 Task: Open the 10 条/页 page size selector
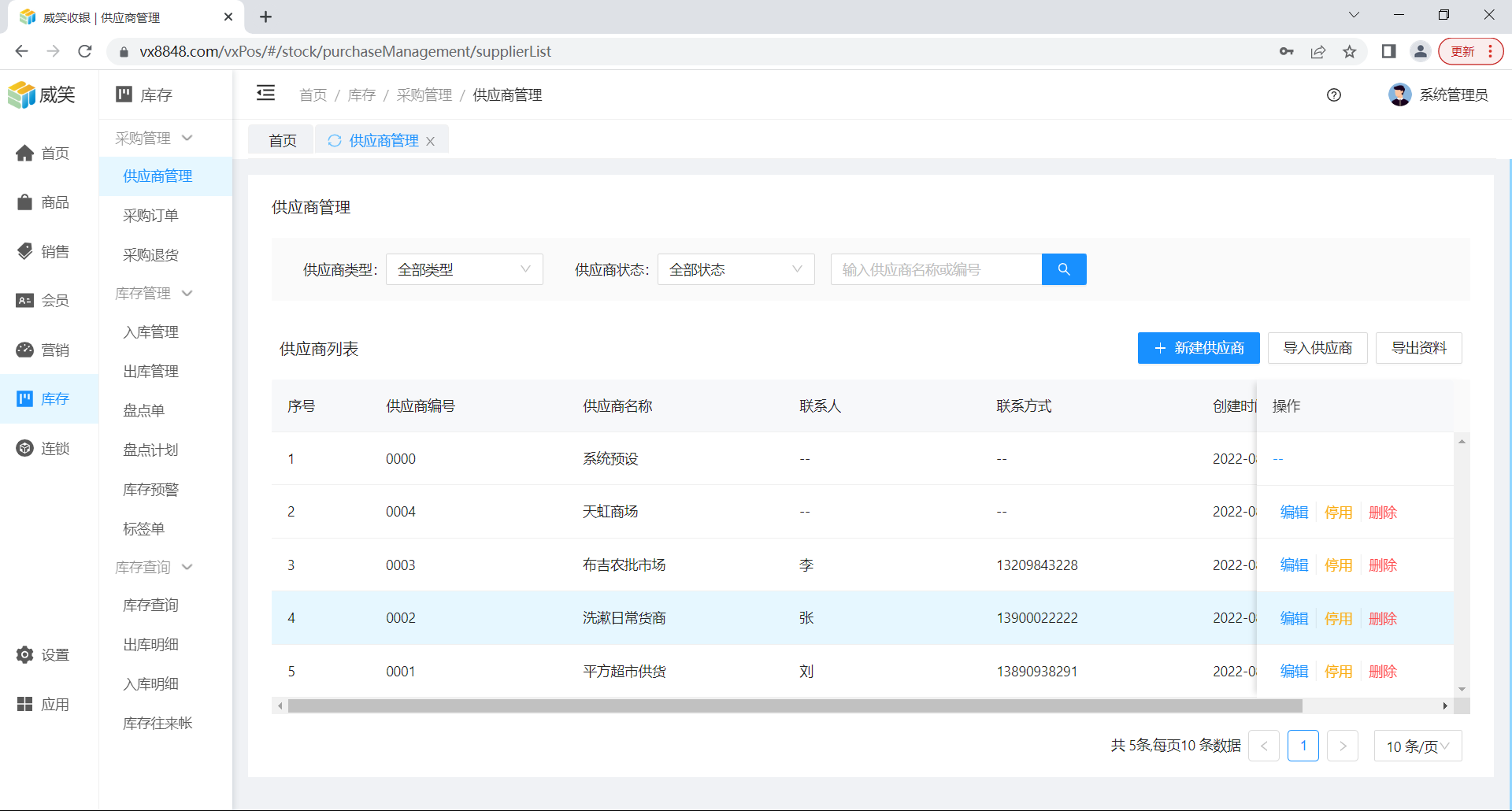(x=1417, y=746)
